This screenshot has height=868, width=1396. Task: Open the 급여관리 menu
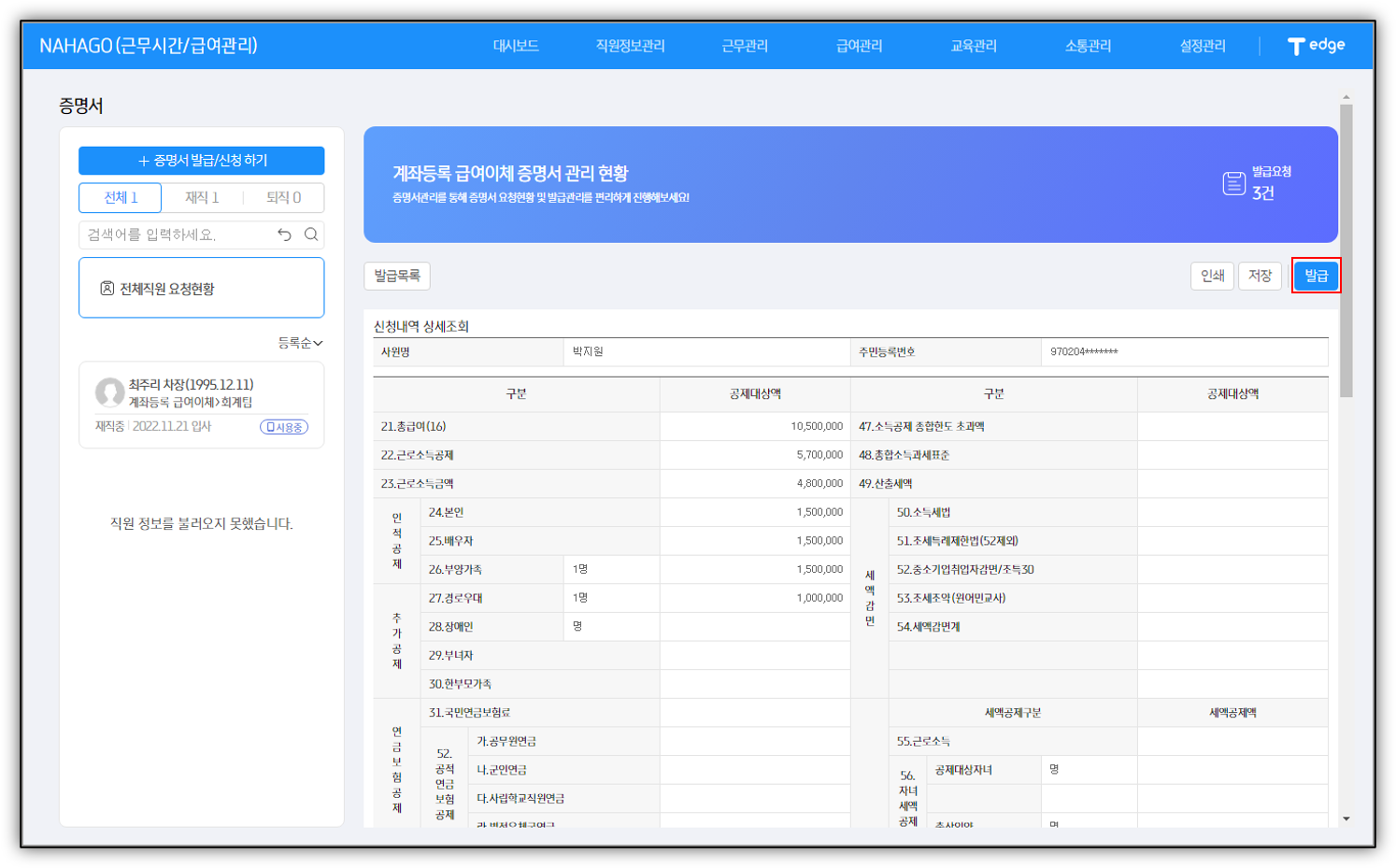click(859, 46)
